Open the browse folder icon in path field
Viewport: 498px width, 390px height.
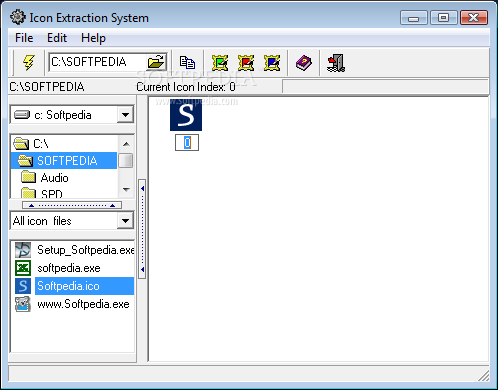156,62
